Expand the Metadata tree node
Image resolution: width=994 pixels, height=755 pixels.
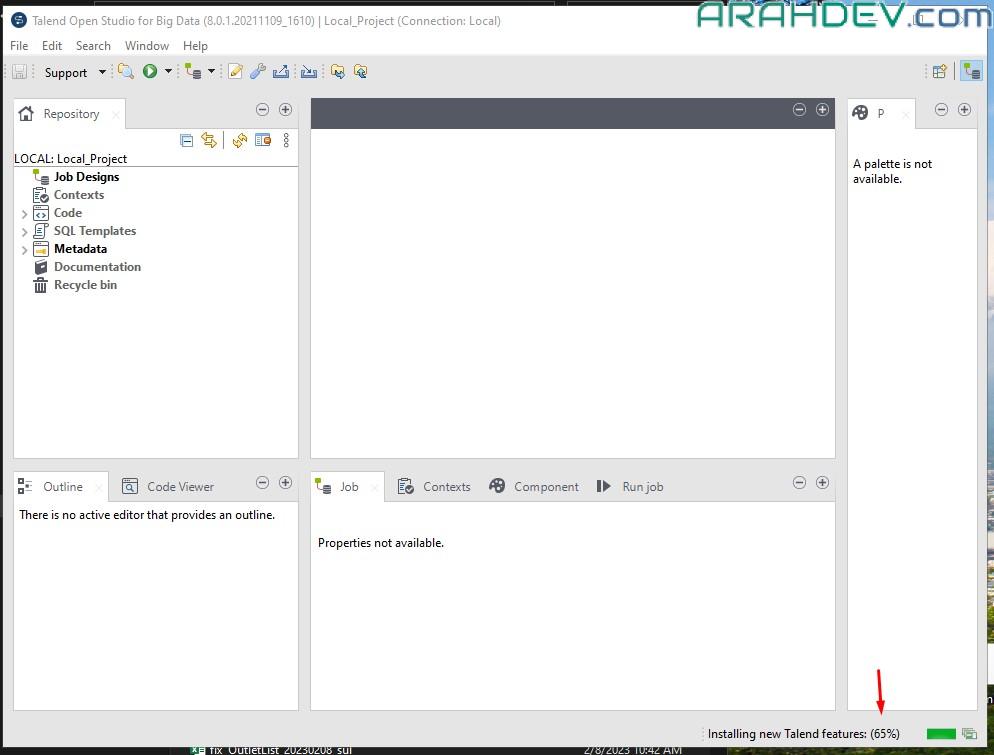click(24, 249)
